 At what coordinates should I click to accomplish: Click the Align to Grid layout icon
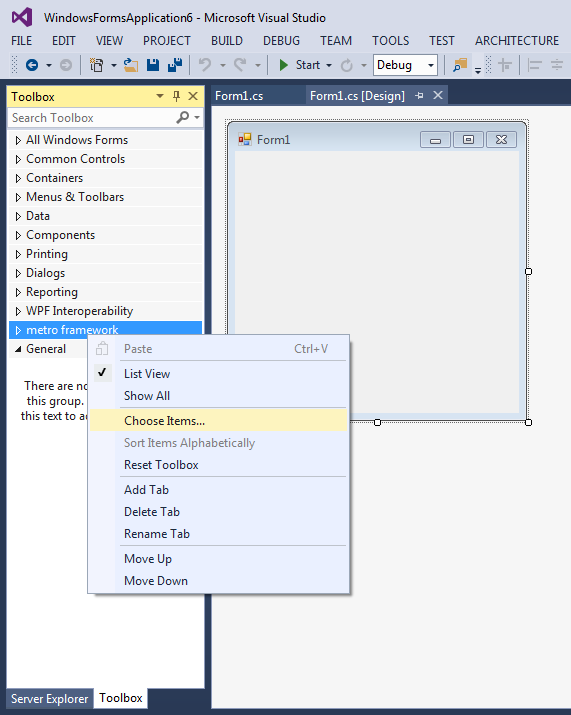[x=505, y=65]
